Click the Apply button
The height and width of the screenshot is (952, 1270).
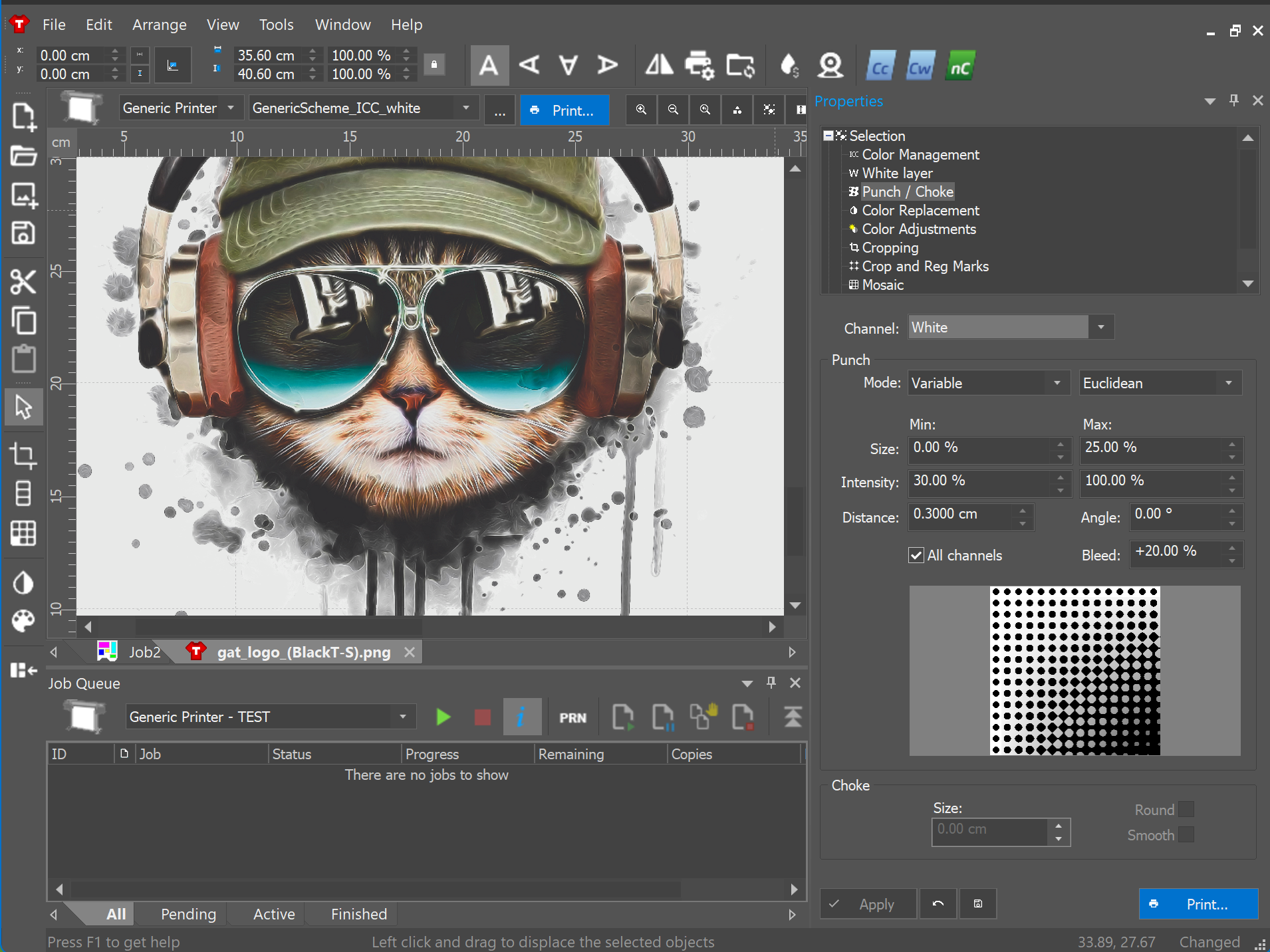(868, 904)
